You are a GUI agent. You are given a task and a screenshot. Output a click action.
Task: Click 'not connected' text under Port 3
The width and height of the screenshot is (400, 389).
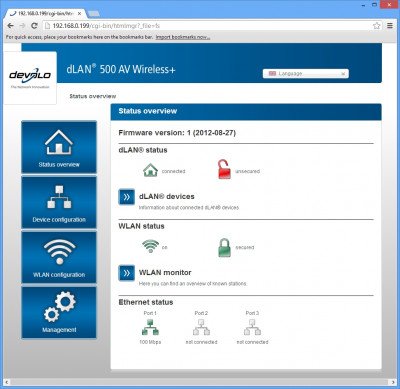[252, 342]
